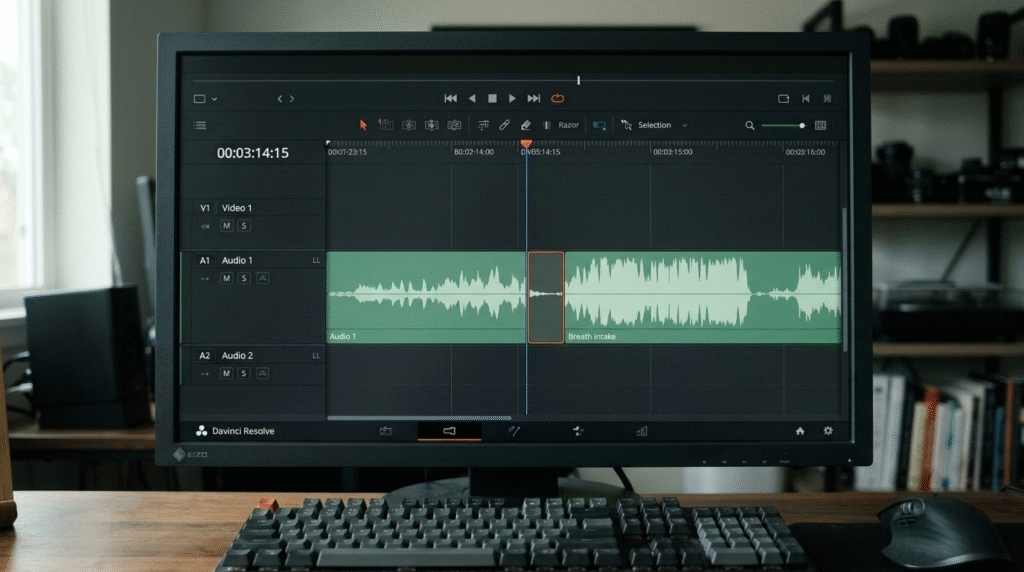Click the flag marker tool icon
The height and width of the screenshot is (572, 1024).
coord(483,125)
